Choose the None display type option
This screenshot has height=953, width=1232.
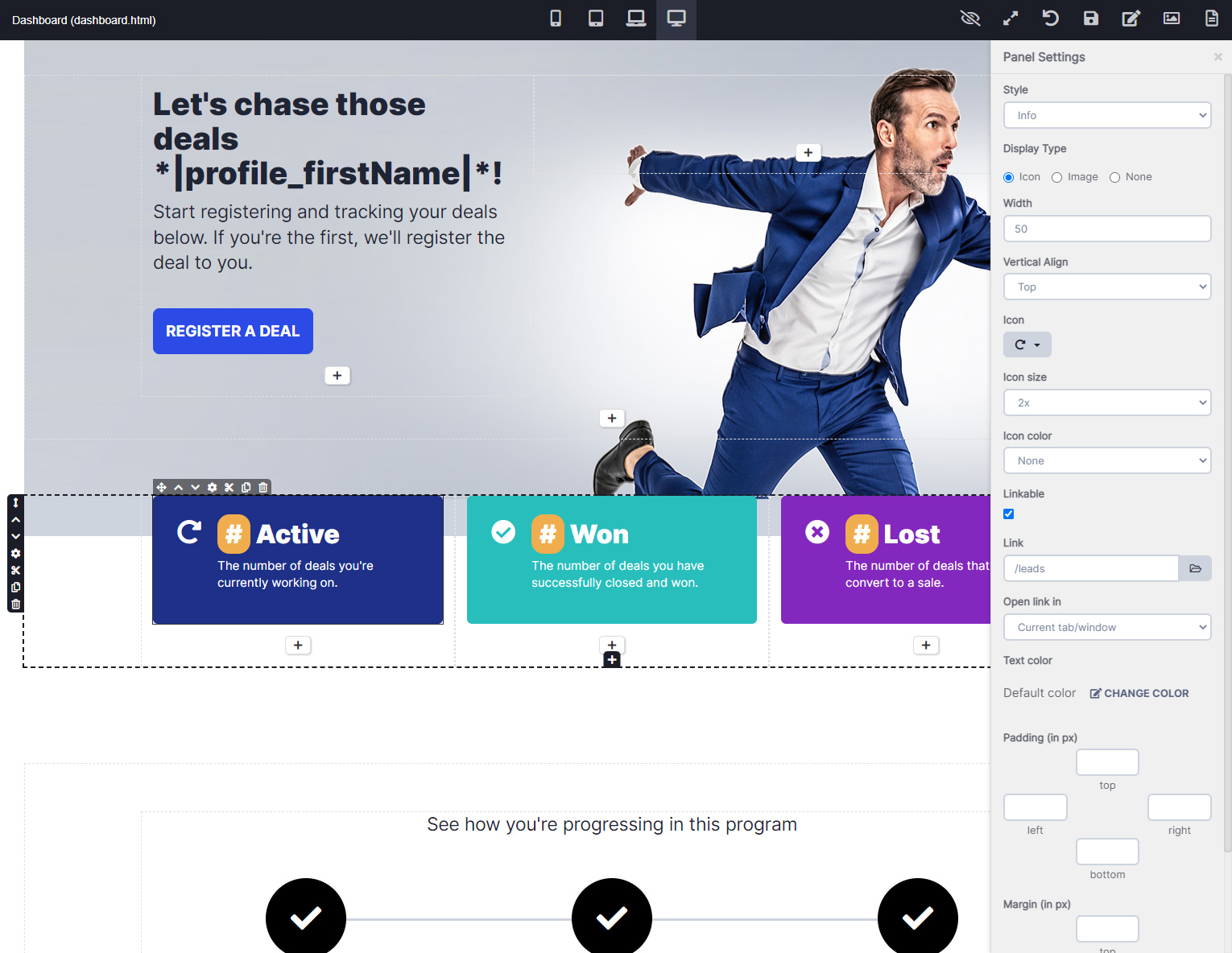[x=1114, y=177]
